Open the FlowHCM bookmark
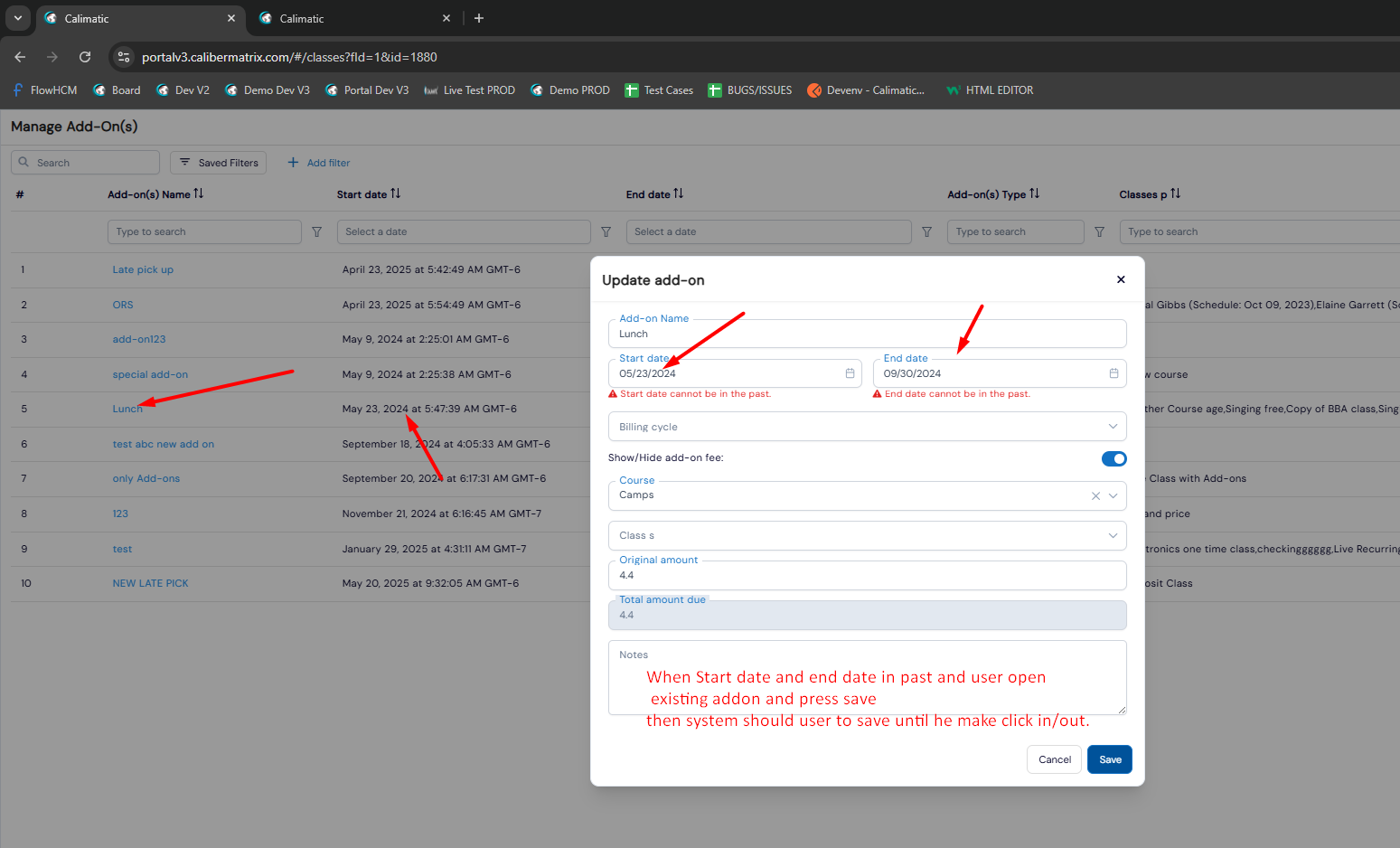Screen dimensions: 1400x848 [x=45, y=90]
